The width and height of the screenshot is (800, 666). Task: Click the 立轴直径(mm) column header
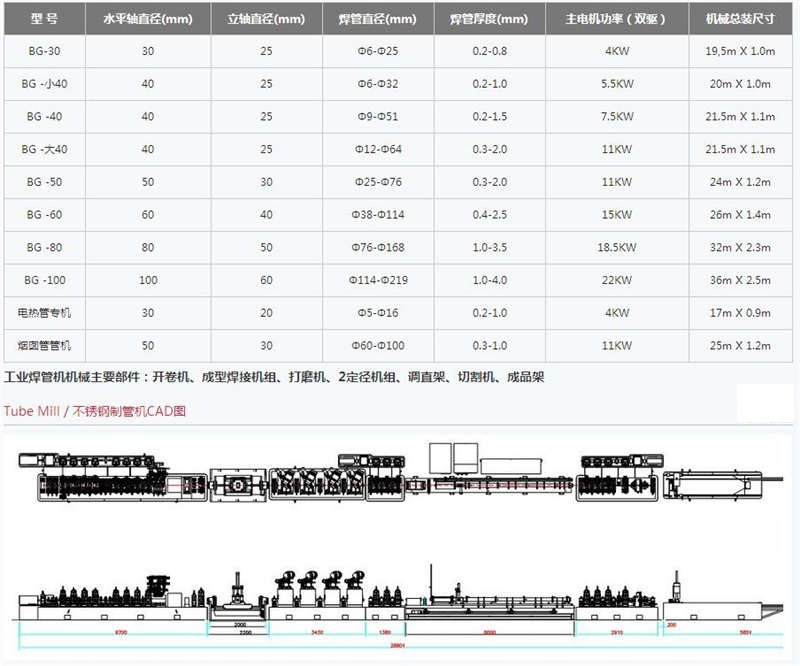point(266,19)
